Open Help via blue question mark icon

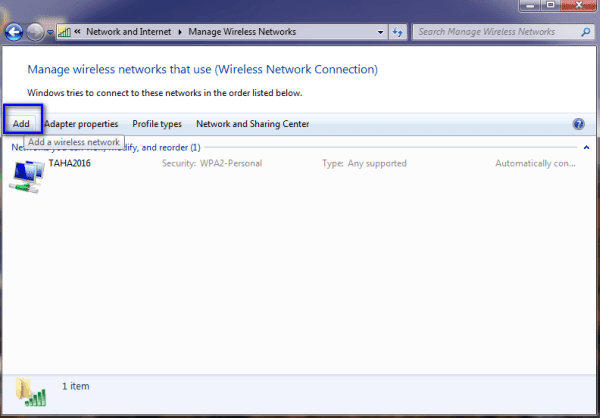(578, 124)
